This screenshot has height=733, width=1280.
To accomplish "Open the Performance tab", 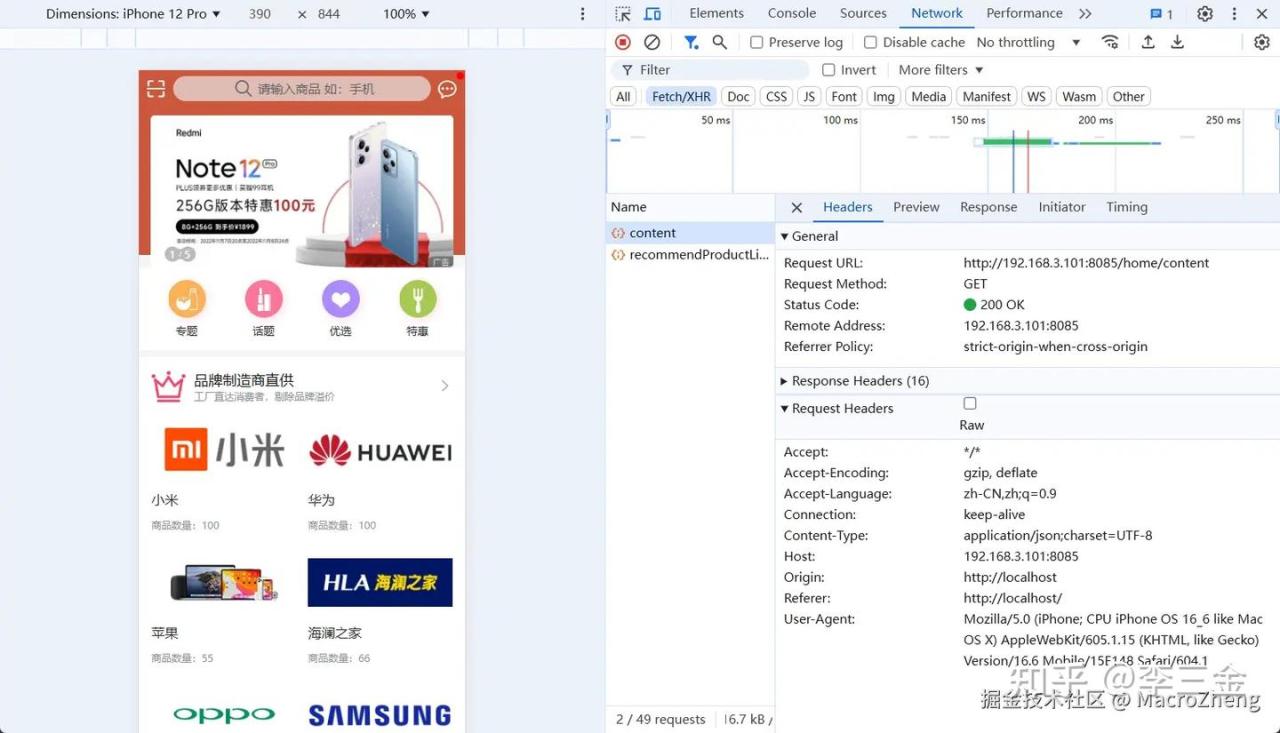I will [1024, 13].
